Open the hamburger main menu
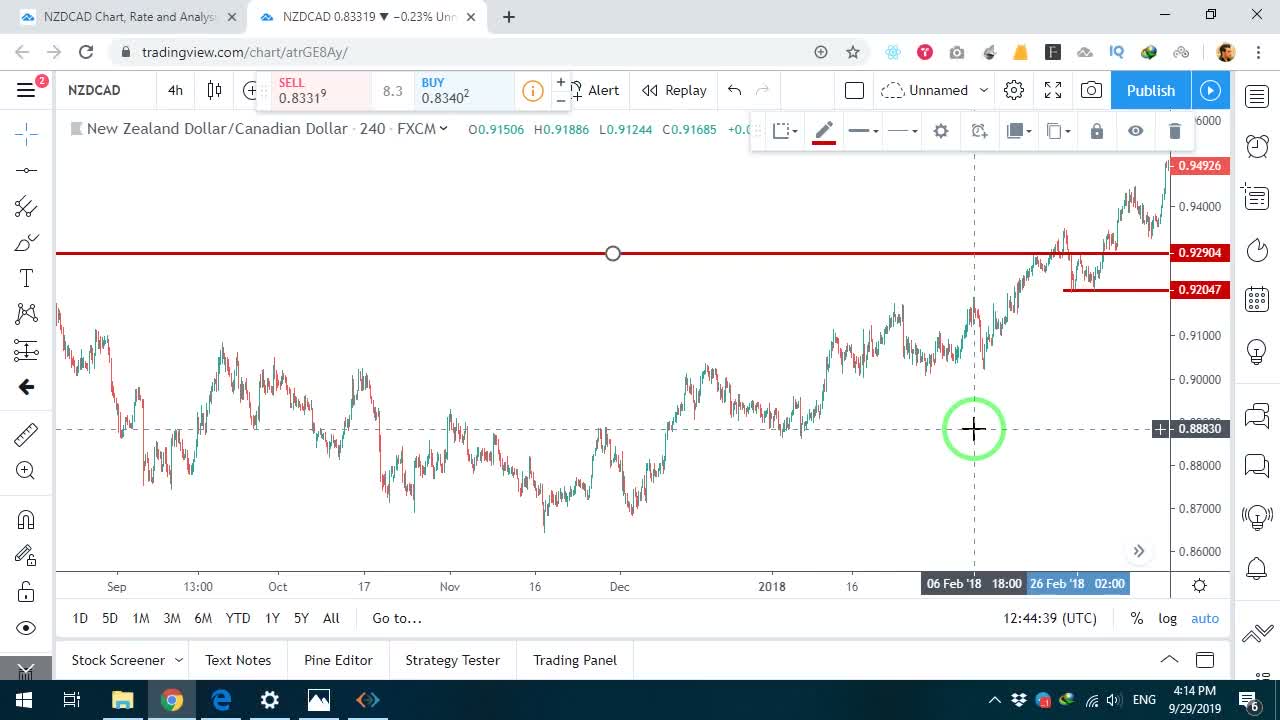This screenshot has width=1280, height=720. (27, 90)
